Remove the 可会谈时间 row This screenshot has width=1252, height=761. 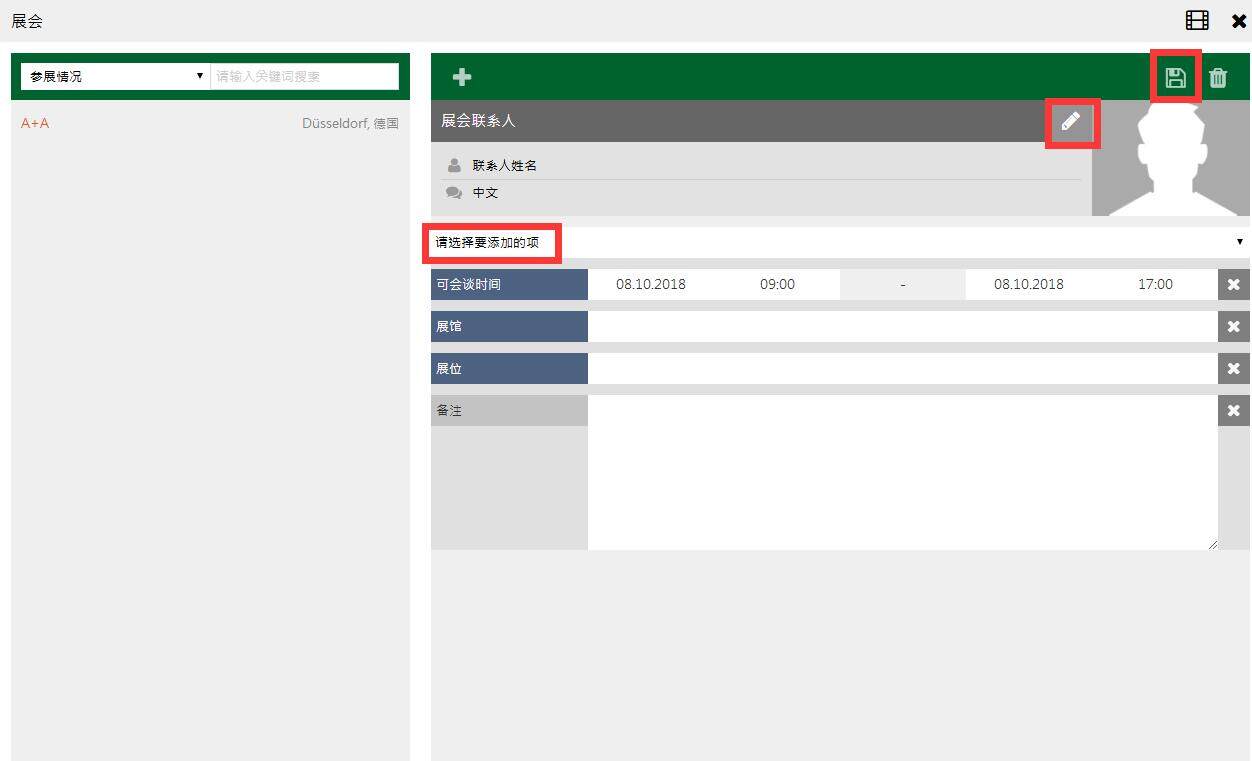pyautogui.click(x=1234, y=284)
